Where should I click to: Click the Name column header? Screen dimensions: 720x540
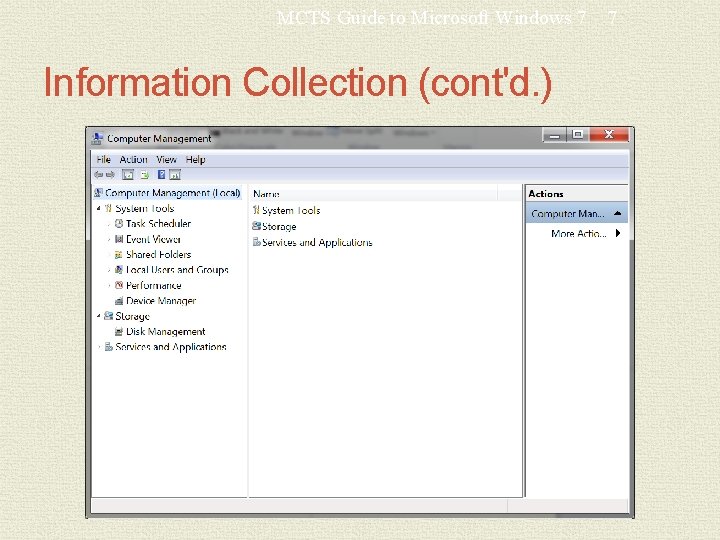tap(375, 194)
